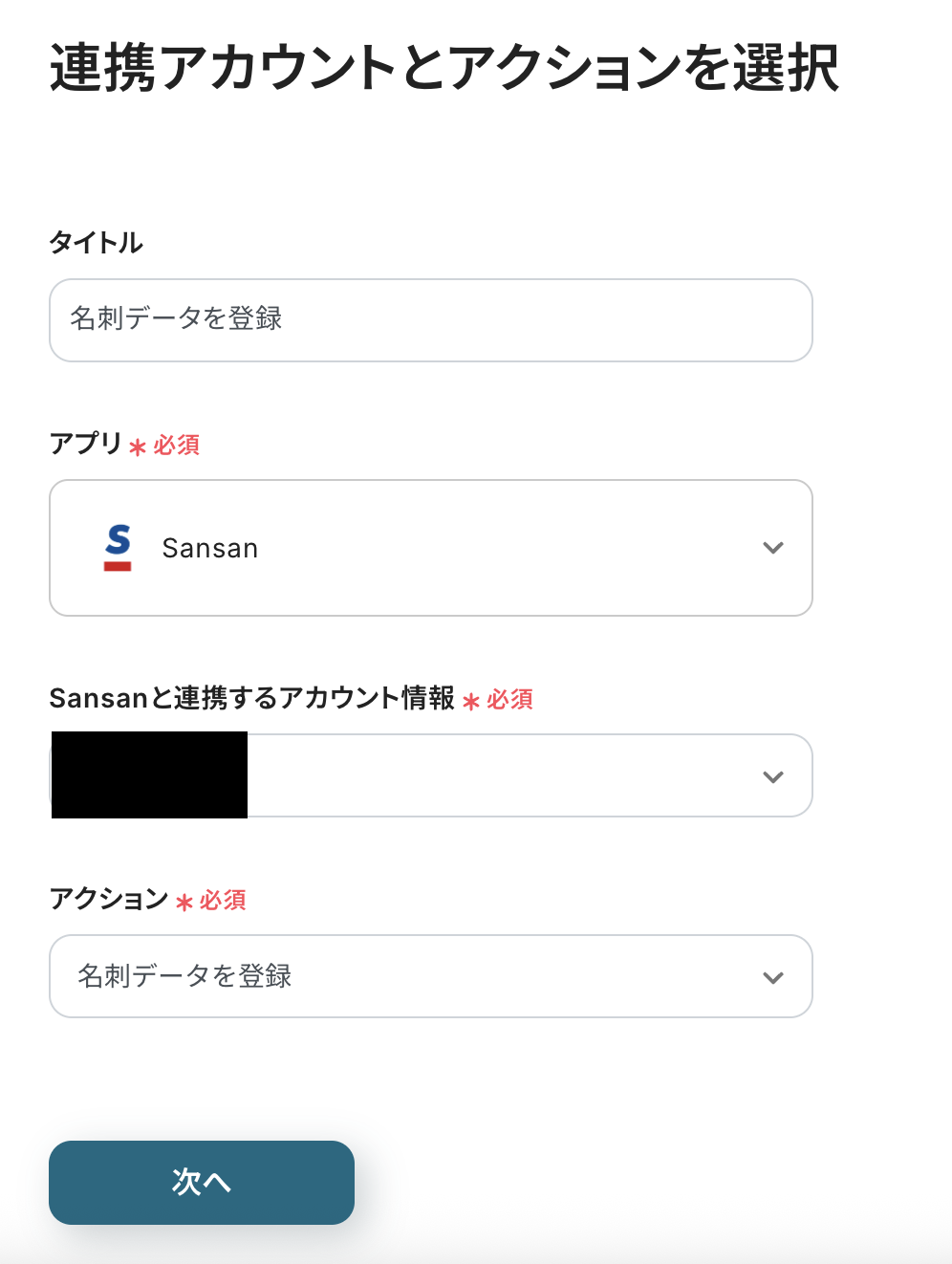Click the 名刺データを登録 action selection text
The image size is (952, 1264).
tap(184, 976)
